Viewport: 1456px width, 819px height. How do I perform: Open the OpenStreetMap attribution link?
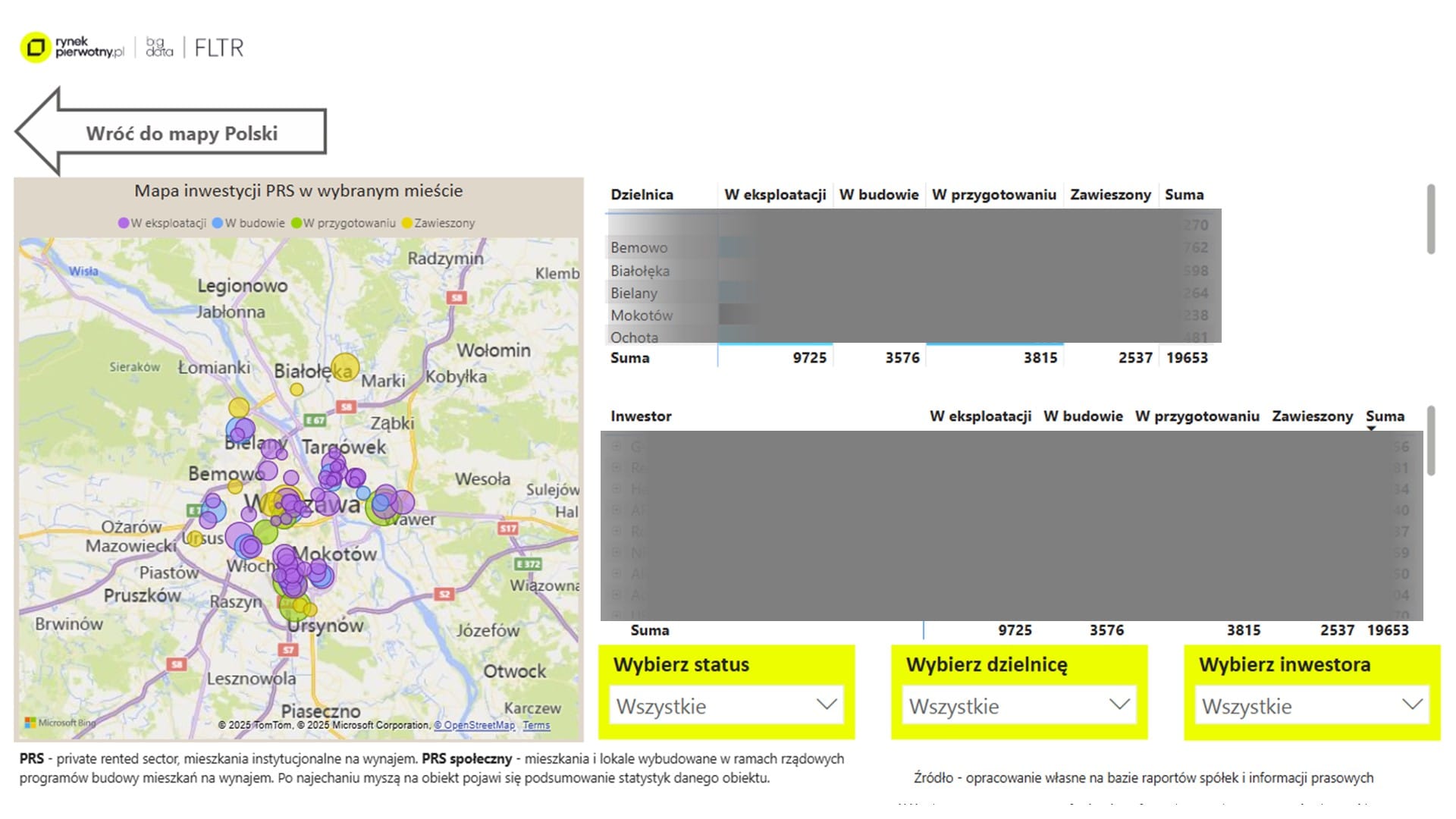[474, 725]
